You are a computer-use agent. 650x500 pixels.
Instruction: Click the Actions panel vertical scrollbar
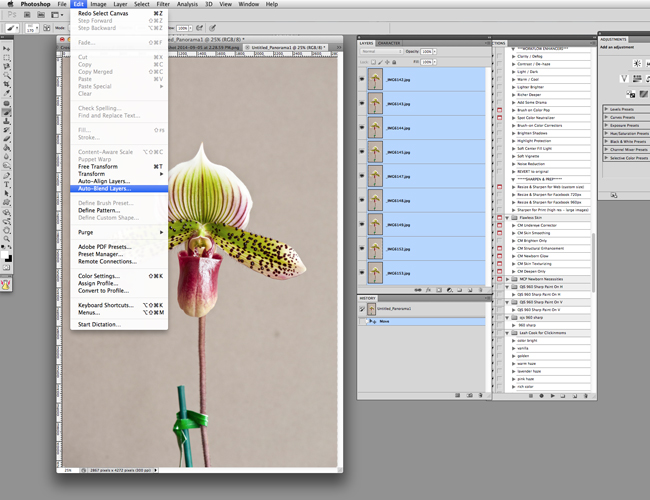click(x=594, y=262)
